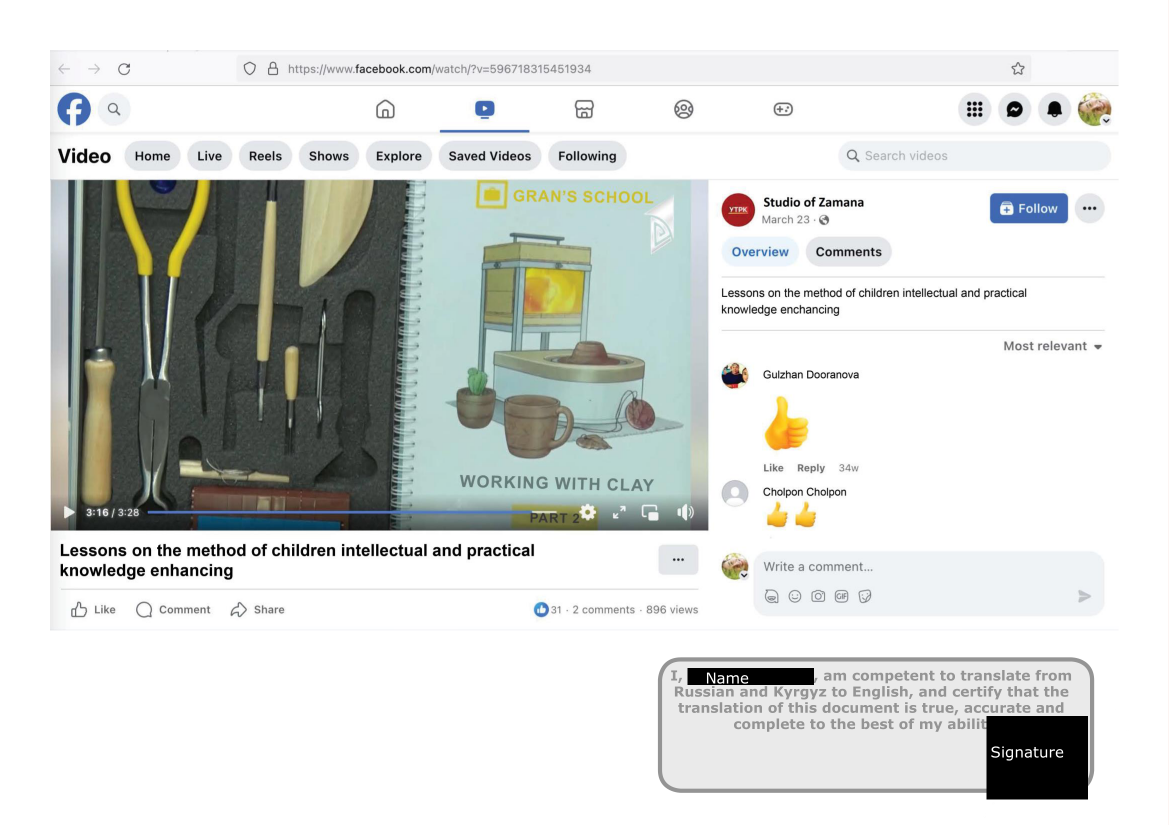Open the 2 comments link
The image size is (1169, 826).
pyautogui.click(x=603, y=610)
